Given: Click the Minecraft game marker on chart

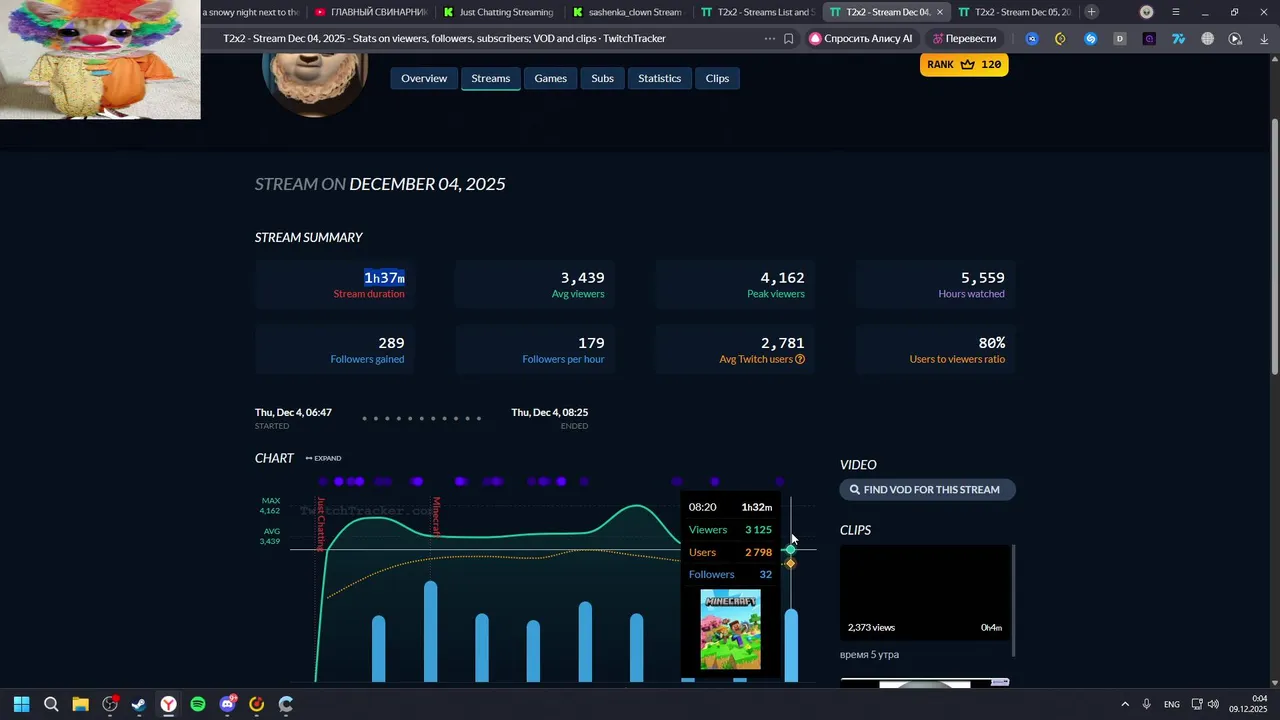Looking at the screenshot, I should point(436,515).
